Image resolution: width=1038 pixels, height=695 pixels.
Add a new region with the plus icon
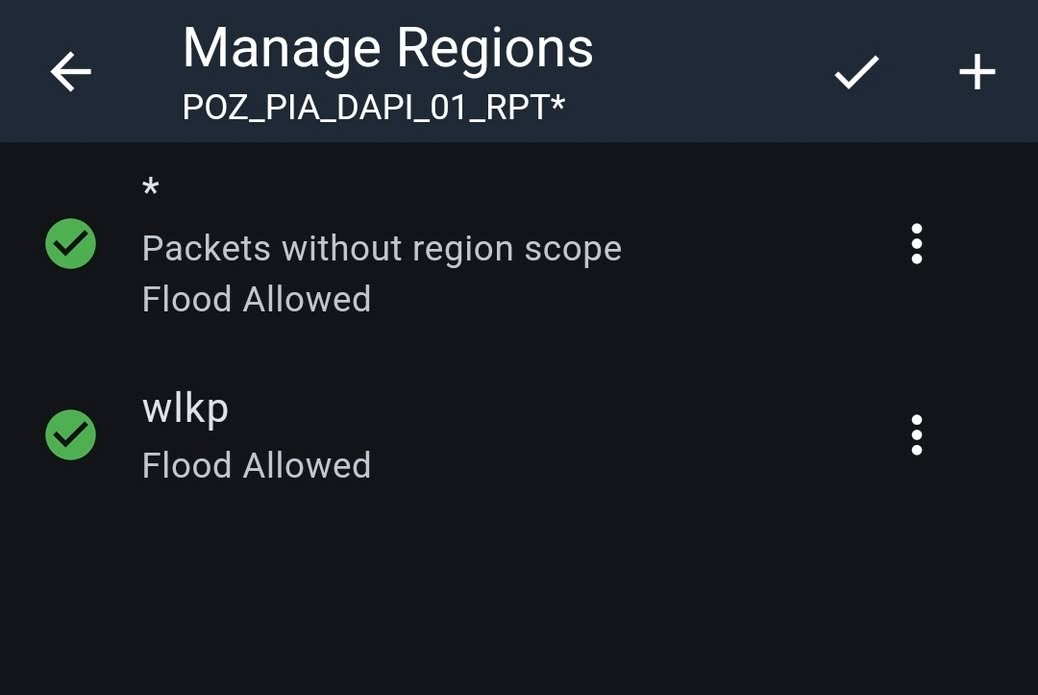point(977,71)
